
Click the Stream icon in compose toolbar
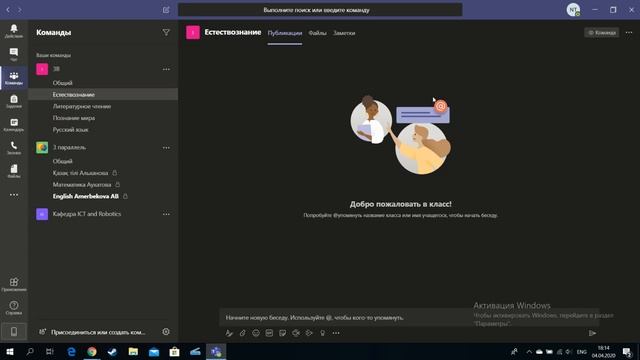309,333
